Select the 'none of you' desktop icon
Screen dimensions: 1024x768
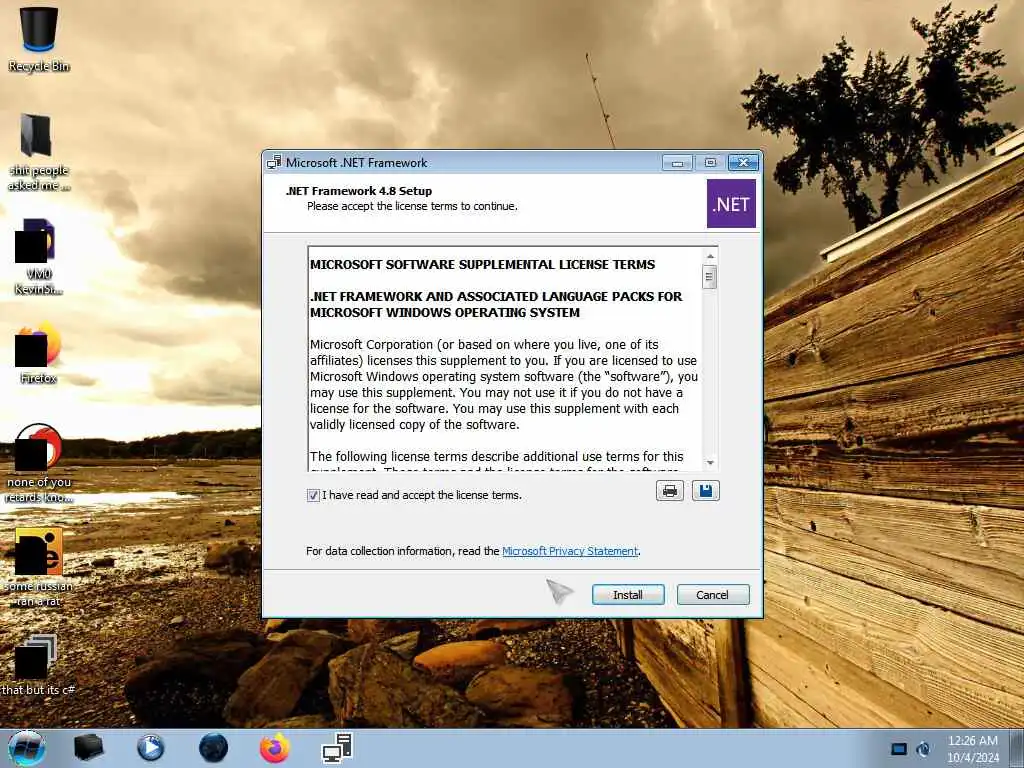[x=39, y=463]
